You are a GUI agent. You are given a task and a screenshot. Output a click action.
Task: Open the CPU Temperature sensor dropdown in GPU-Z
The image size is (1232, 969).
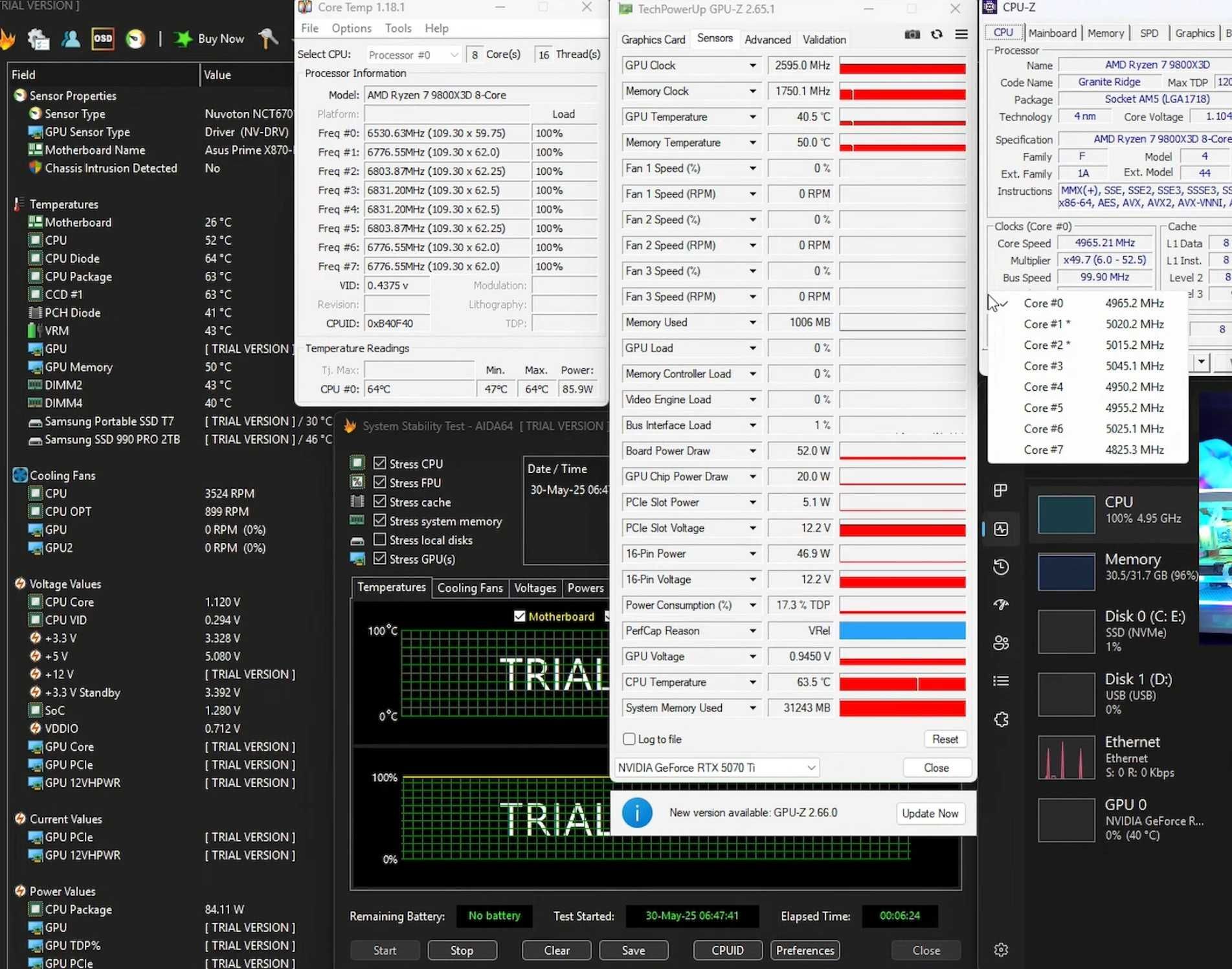(752, 682)
